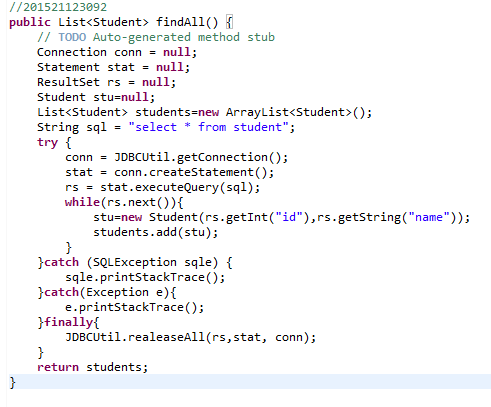The image size is (491, 407).
Task: Click "ArrayList<Student>()" in the students declaration
Action: 295,112
